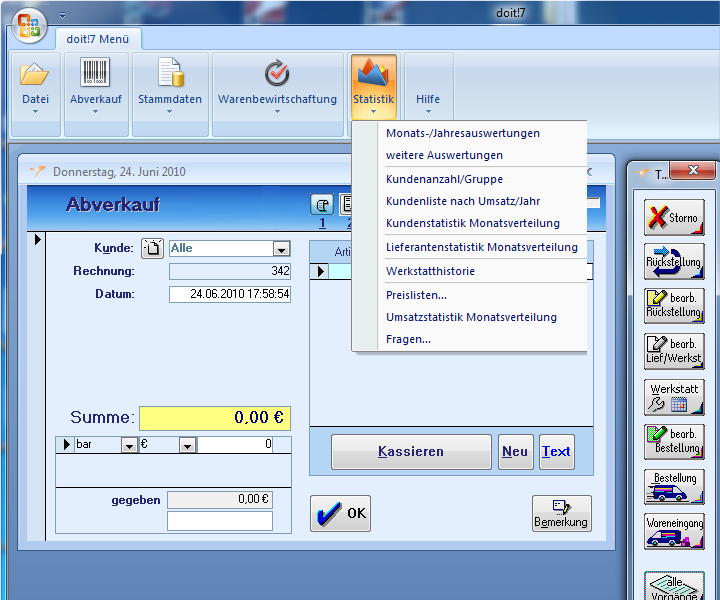Expand the € currency dropdown
The image size is (720, 600).
pyautogui.click(x=187, y=445)
